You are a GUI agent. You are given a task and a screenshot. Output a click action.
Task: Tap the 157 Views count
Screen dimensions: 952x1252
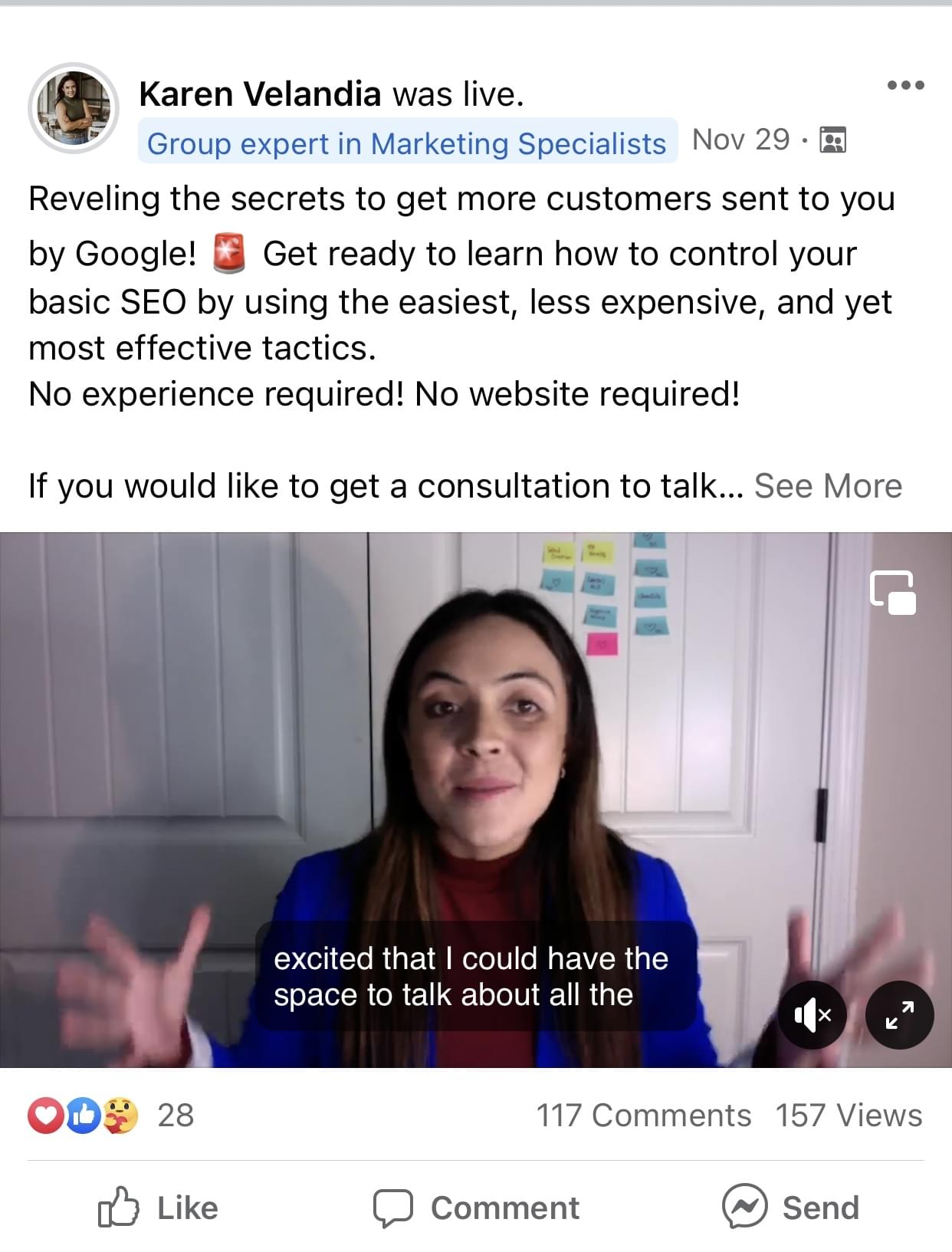[849, 1116]
